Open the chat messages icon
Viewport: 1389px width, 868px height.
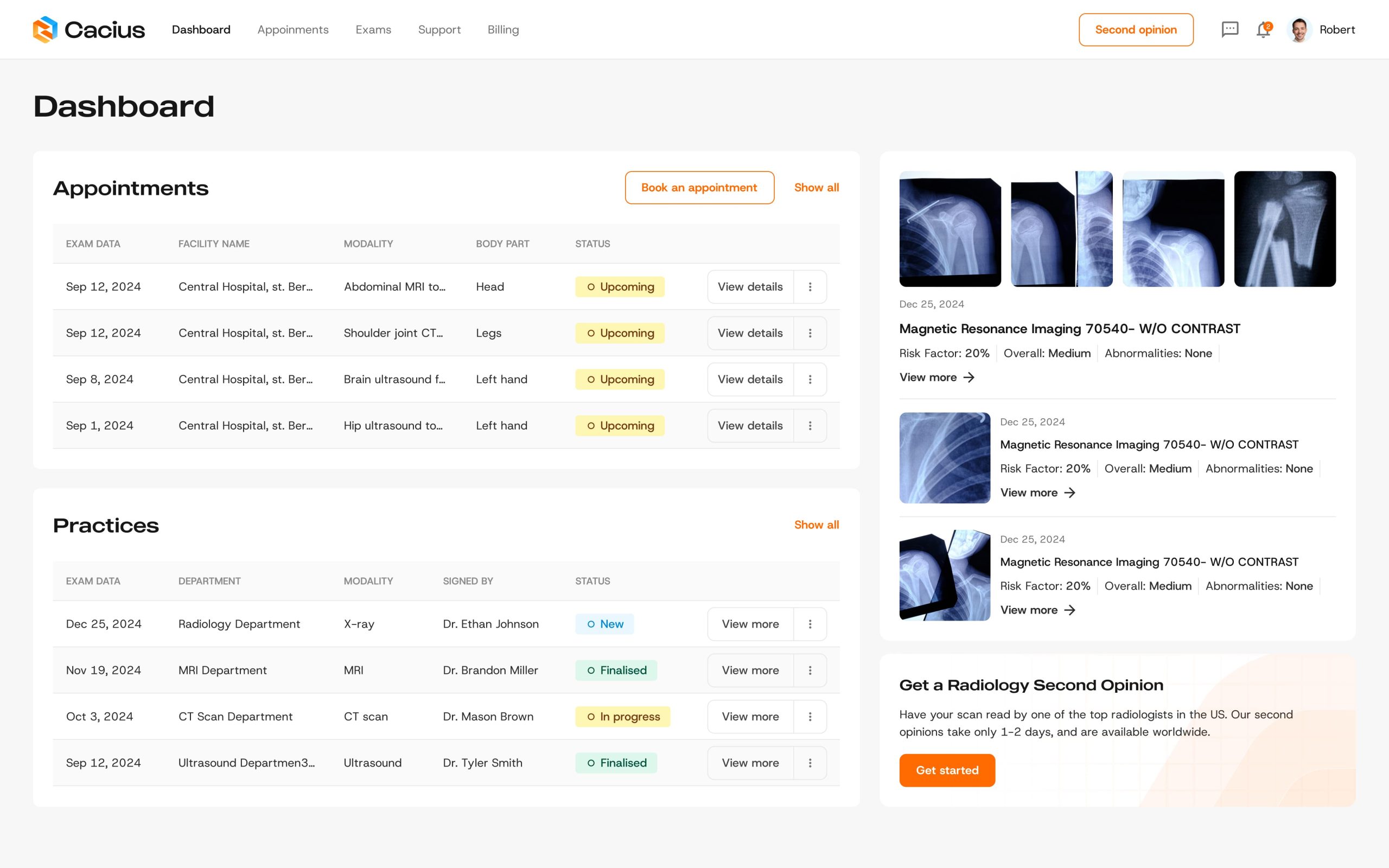(1229, 29)
